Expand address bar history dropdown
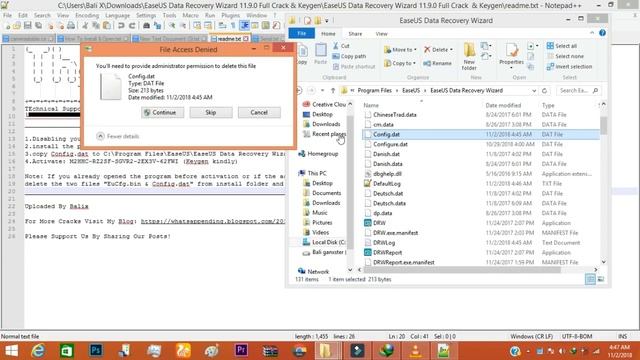The height and width of the screenshot is (360, 640). 533,91
